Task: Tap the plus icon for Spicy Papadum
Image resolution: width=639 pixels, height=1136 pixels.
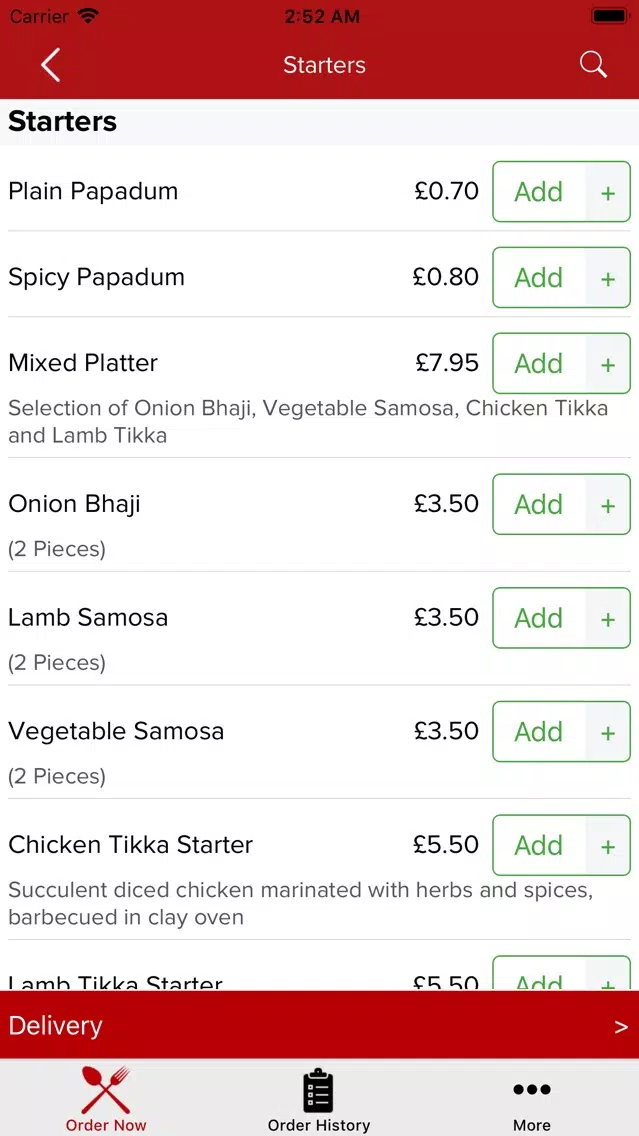Action: pyautogui.click(x=608, y=278)
